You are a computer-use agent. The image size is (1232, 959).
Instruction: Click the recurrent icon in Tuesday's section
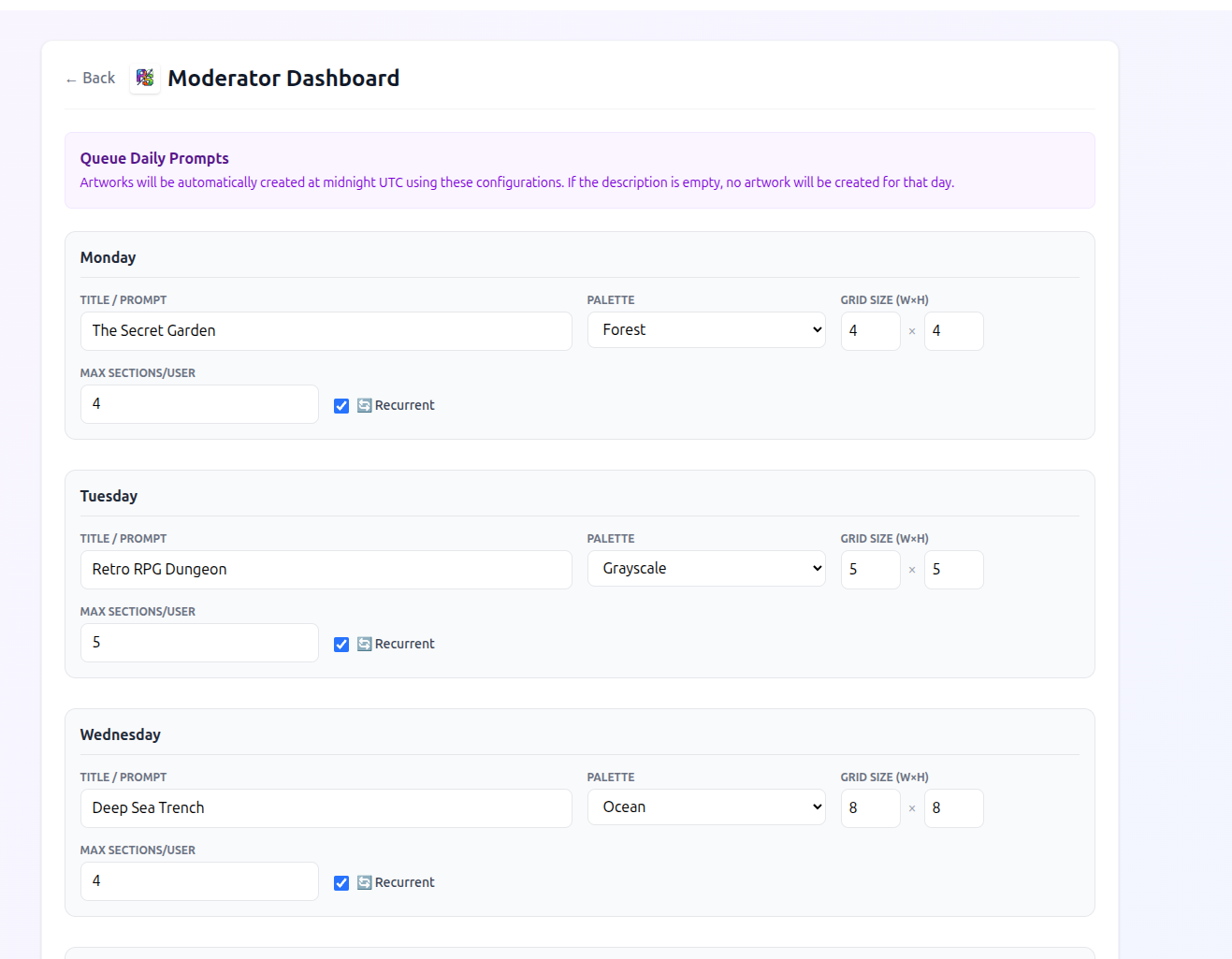[x=365, y=644]
